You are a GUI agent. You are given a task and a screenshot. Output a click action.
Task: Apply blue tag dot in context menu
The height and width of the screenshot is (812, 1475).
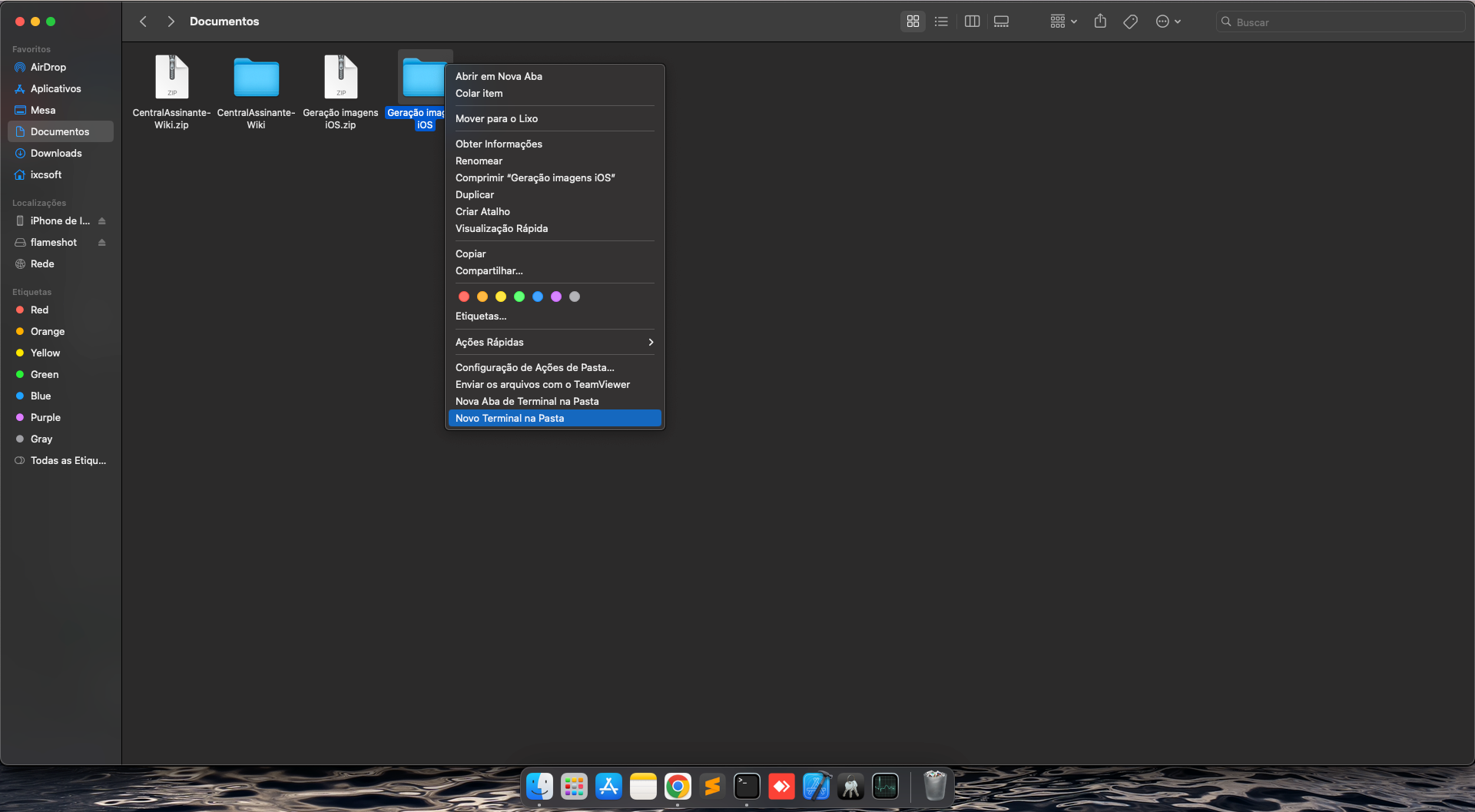538,297
